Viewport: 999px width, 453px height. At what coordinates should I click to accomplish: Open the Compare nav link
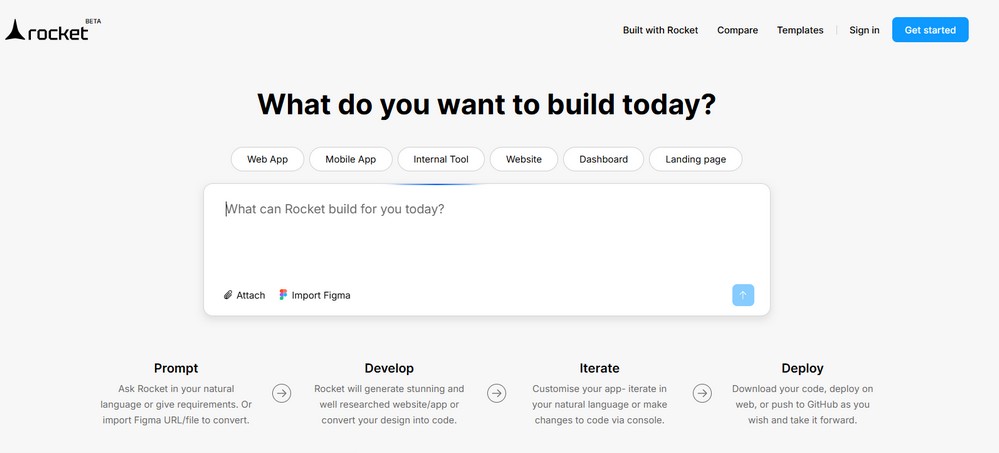tap(738, 30)
